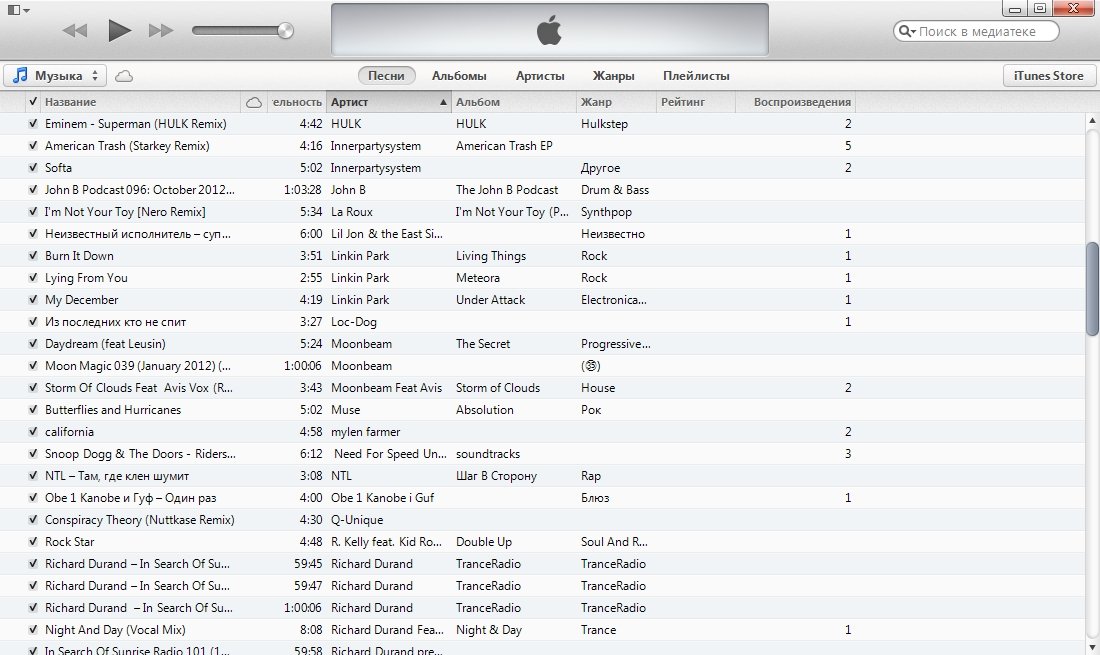Click the vertical scrollbar thumb

(x=1092, y=289)
